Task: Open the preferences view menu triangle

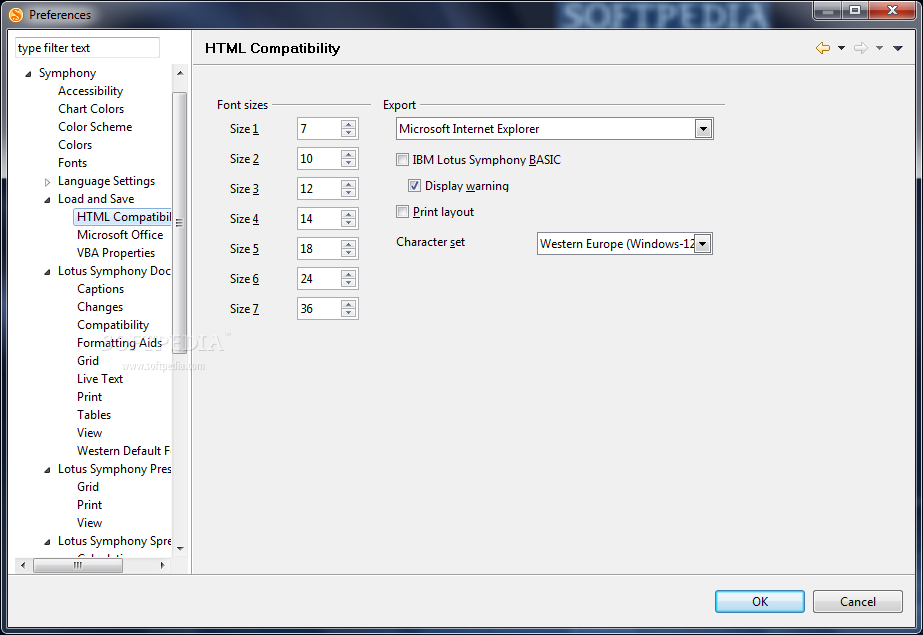Action: pyautogui.click(x=898, y=48)
